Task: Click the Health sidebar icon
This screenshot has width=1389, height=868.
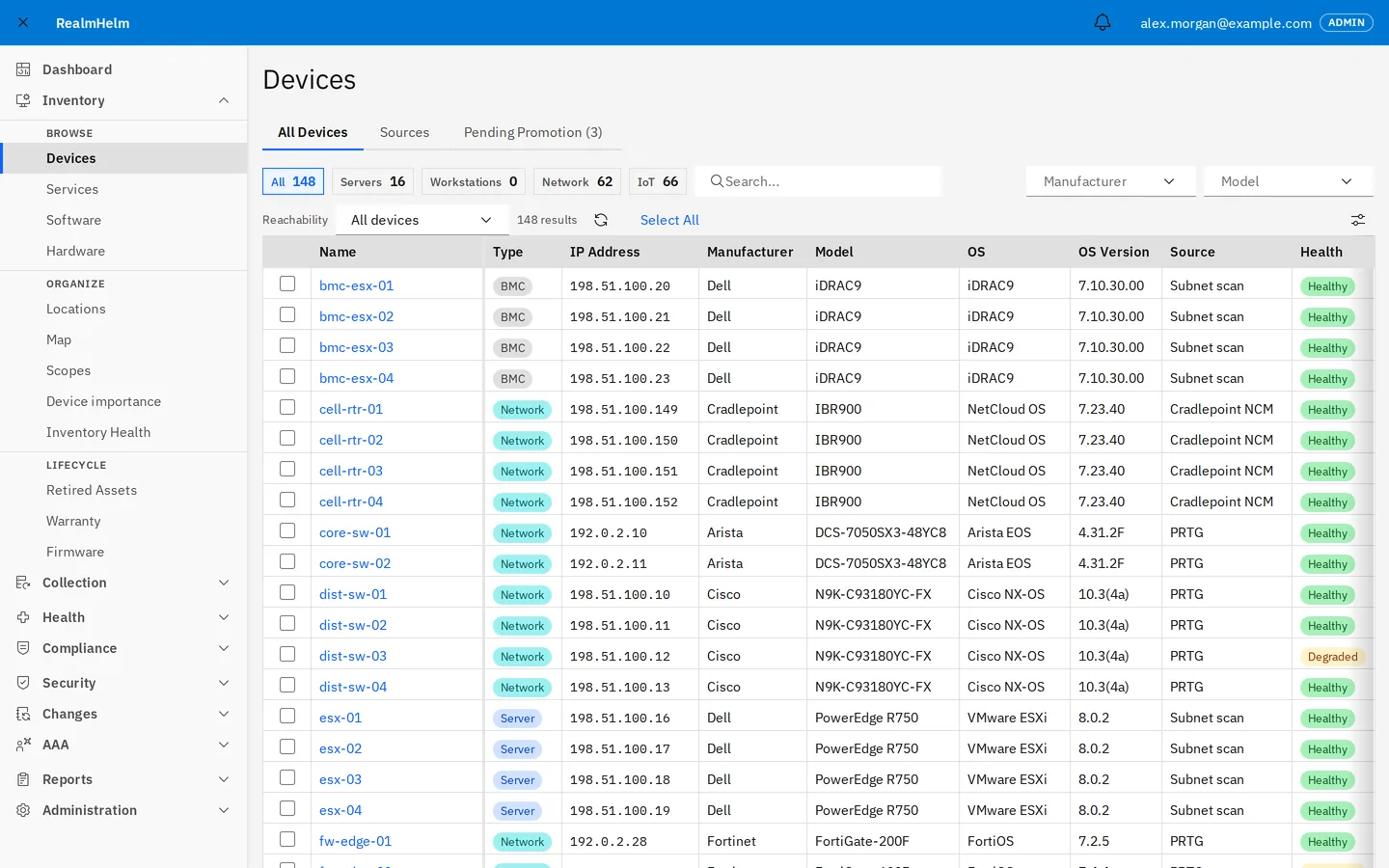Action: point(23,617)
